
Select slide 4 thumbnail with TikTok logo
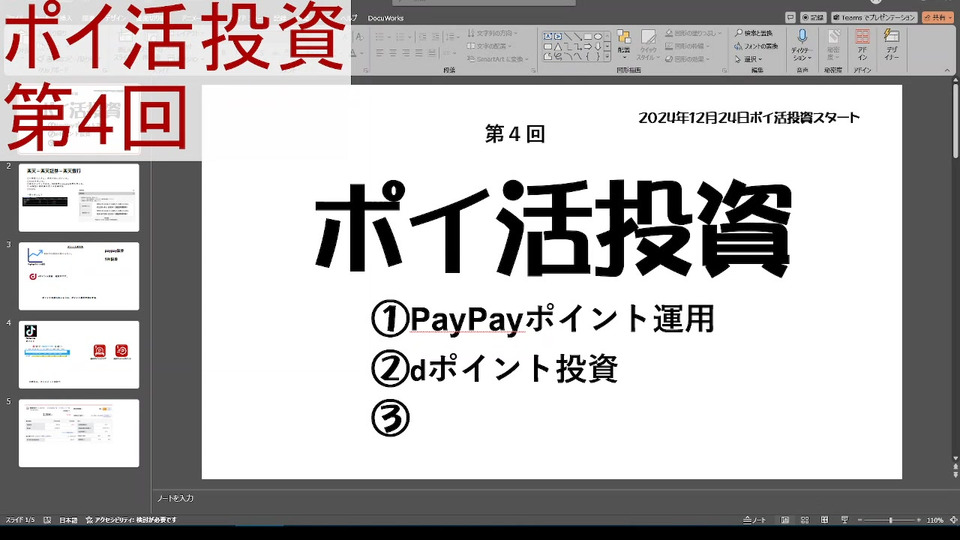(79, 354)
